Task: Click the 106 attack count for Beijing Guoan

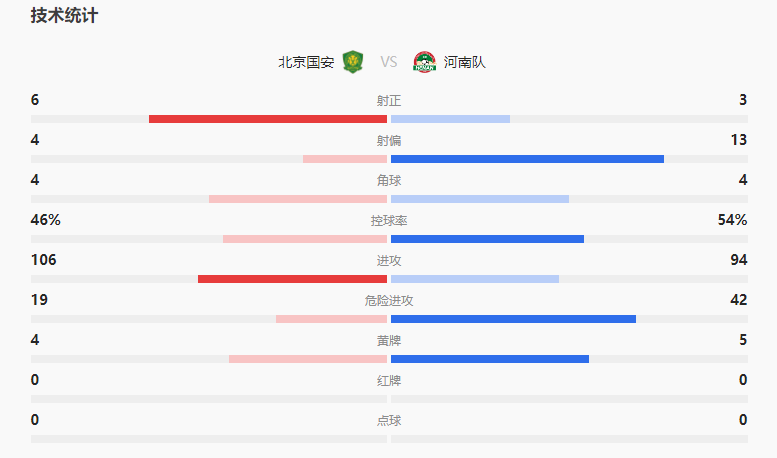Action: pyautogui.click(x=44, y=260)
